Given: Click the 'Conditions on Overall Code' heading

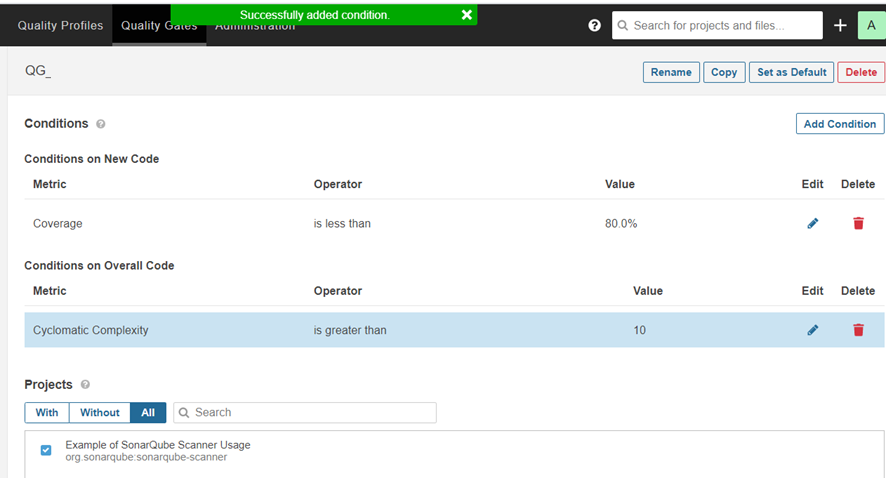Looking at the screenshot, I should [99, 266].
